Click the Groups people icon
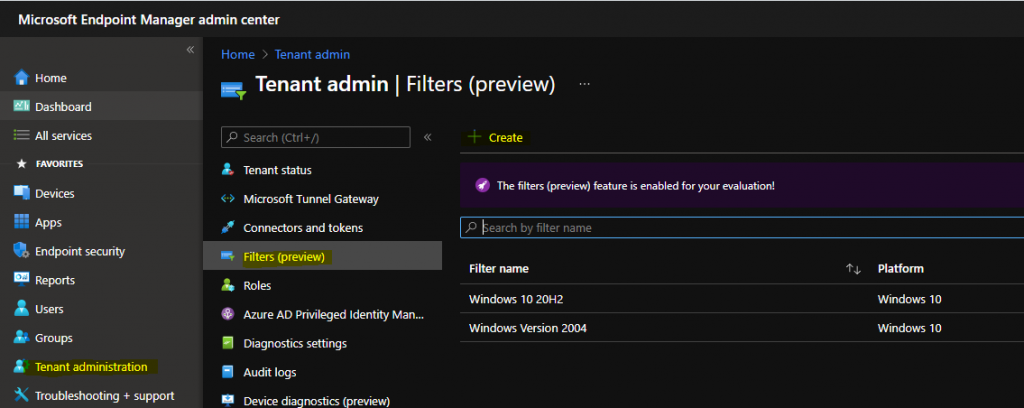Screen dimensions: 1024x408 (x=22, y=337)
